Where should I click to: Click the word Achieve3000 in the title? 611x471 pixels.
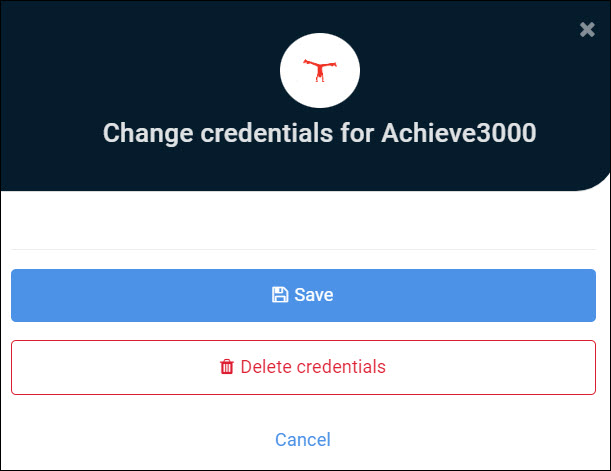tap(459, 133)
